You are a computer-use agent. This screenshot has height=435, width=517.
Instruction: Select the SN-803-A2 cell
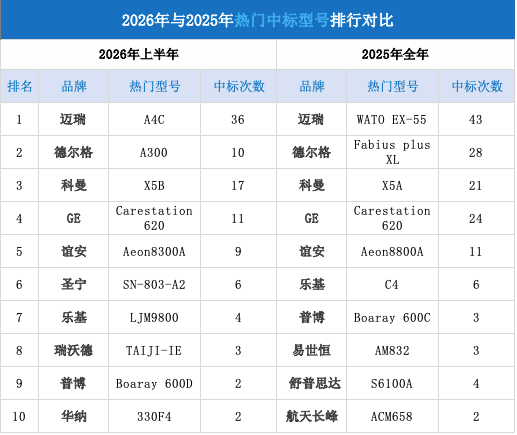(x=154, y=284)
